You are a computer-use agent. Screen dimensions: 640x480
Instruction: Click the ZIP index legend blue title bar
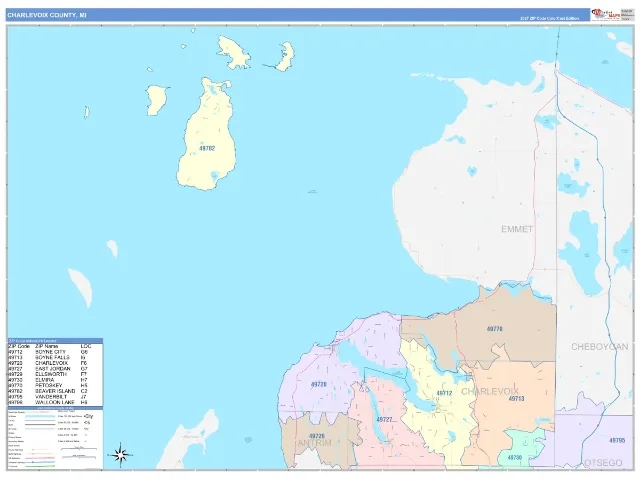point(55,340)
